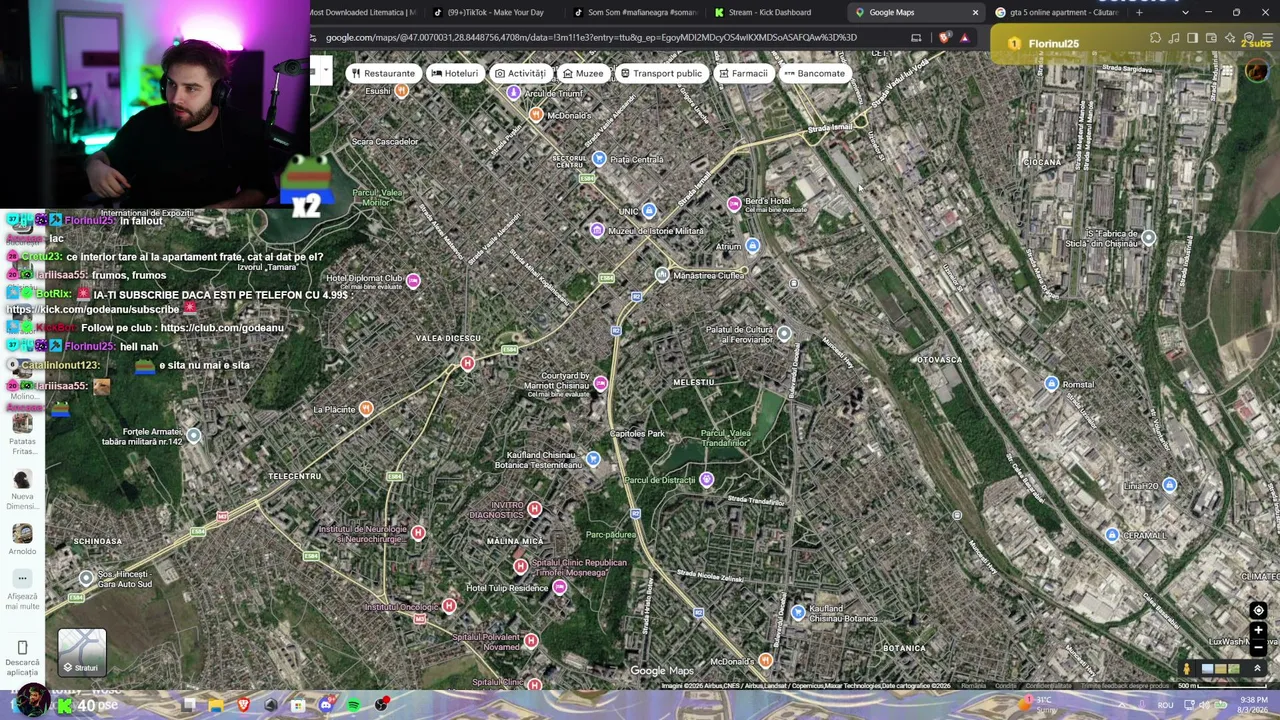The width and height of the screenshot is (1280, 720).
Task: Open Spotify from the taskbar
Action: tap(353, 706)
